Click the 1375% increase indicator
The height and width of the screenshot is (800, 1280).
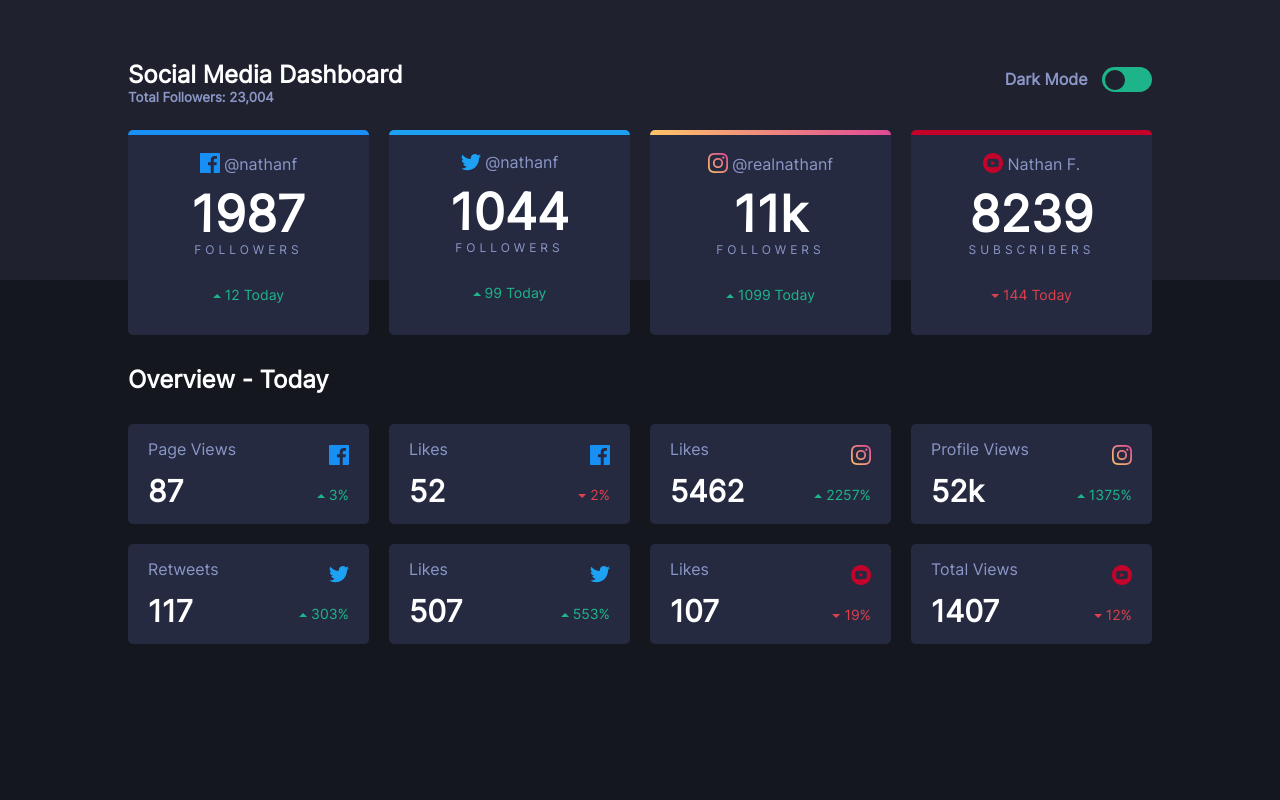(x=1104, y=495)
